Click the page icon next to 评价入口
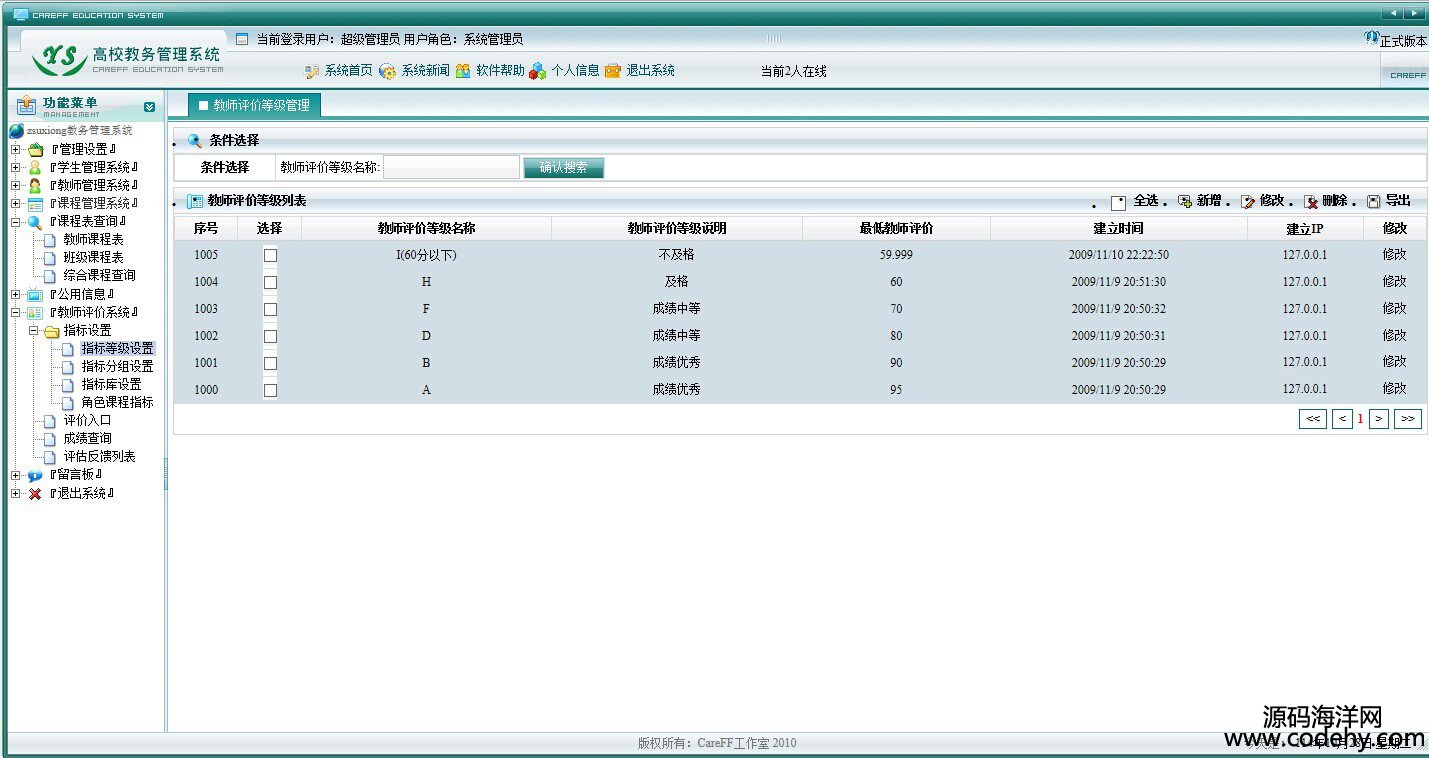The image size is (1429, 758). pos(51,421)
